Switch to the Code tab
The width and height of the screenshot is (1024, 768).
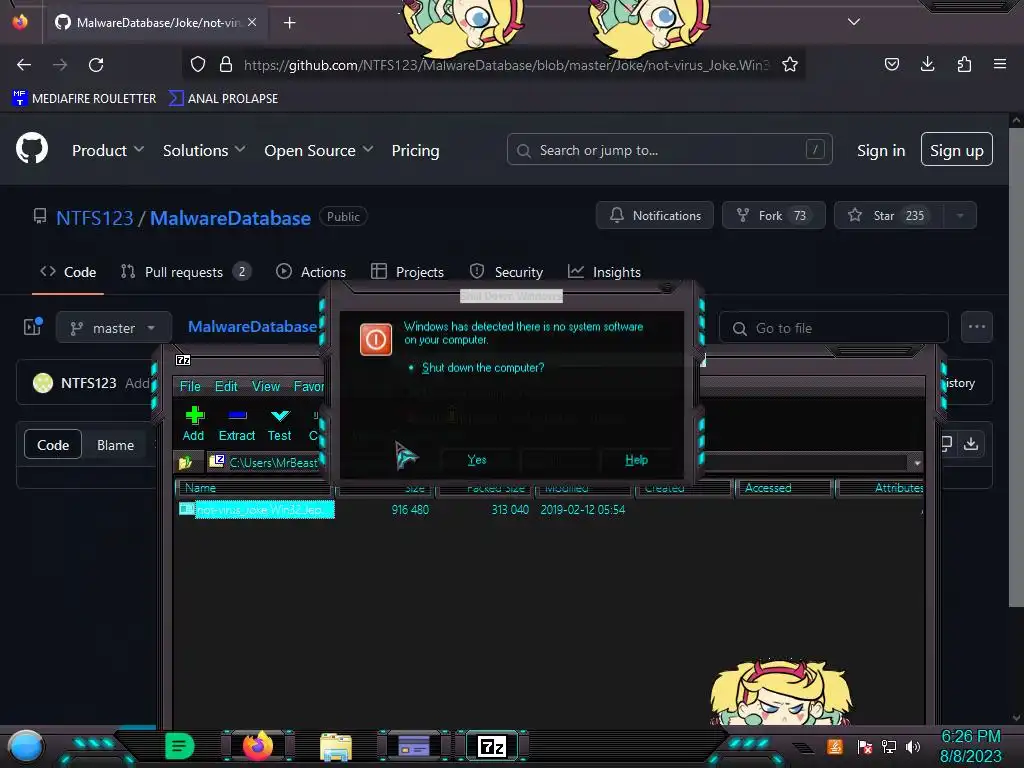pyautogui.click(x=68, y=272)
